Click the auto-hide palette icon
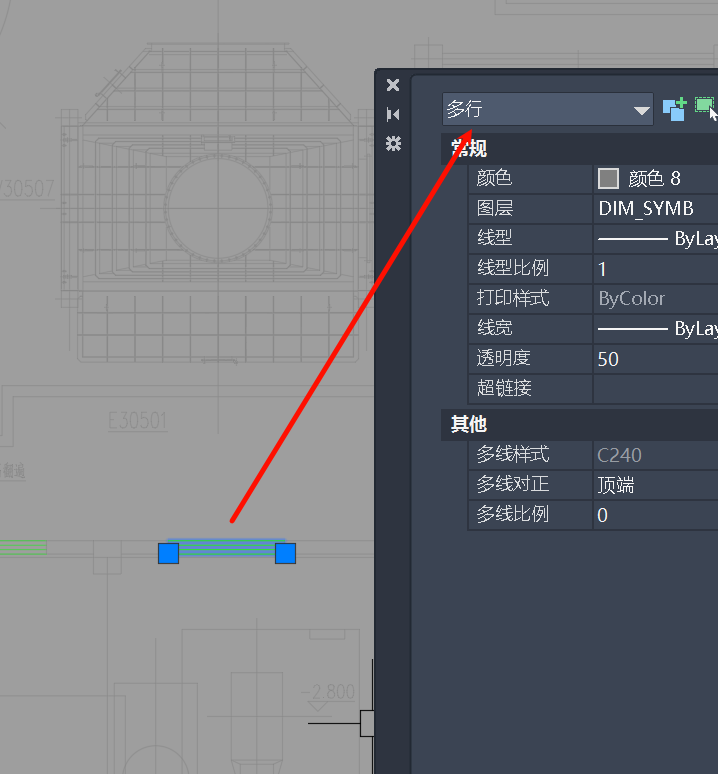Viewport: 718px width, 774px height. pos(393,115)
